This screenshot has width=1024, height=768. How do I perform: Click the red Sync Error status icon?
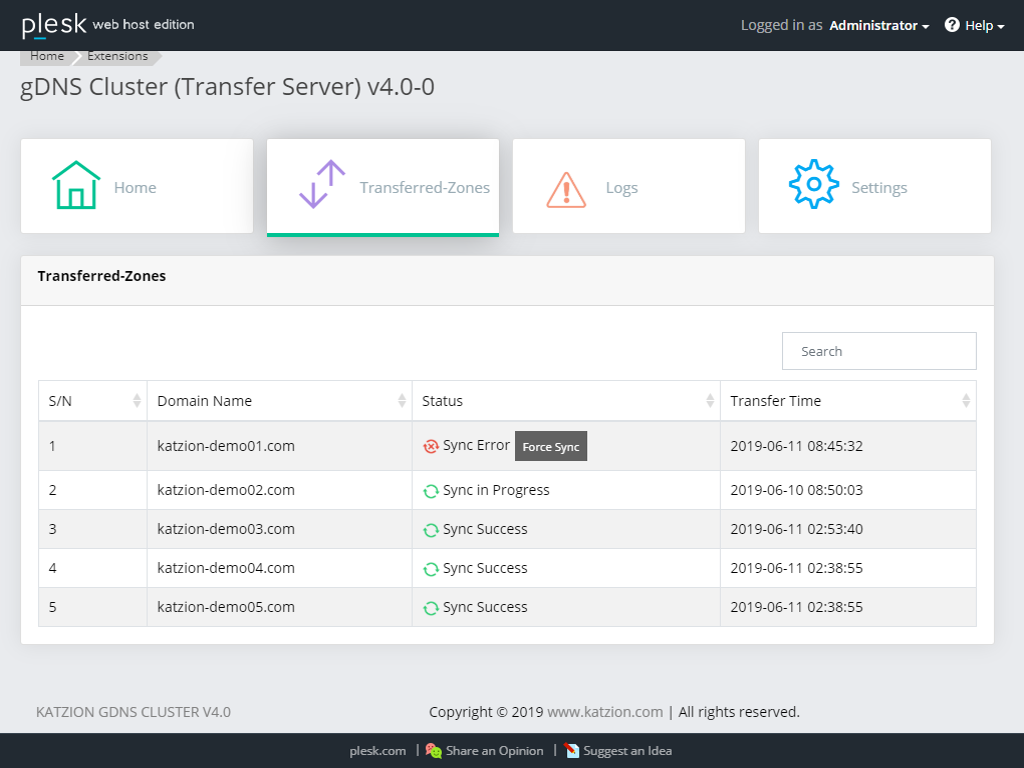pyautogui.click(x=430, y=447)
